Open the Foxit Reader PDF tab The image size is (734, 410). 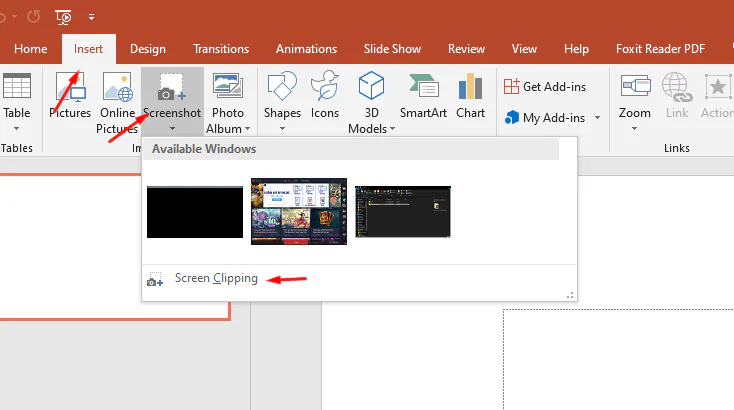pos(661,49)
